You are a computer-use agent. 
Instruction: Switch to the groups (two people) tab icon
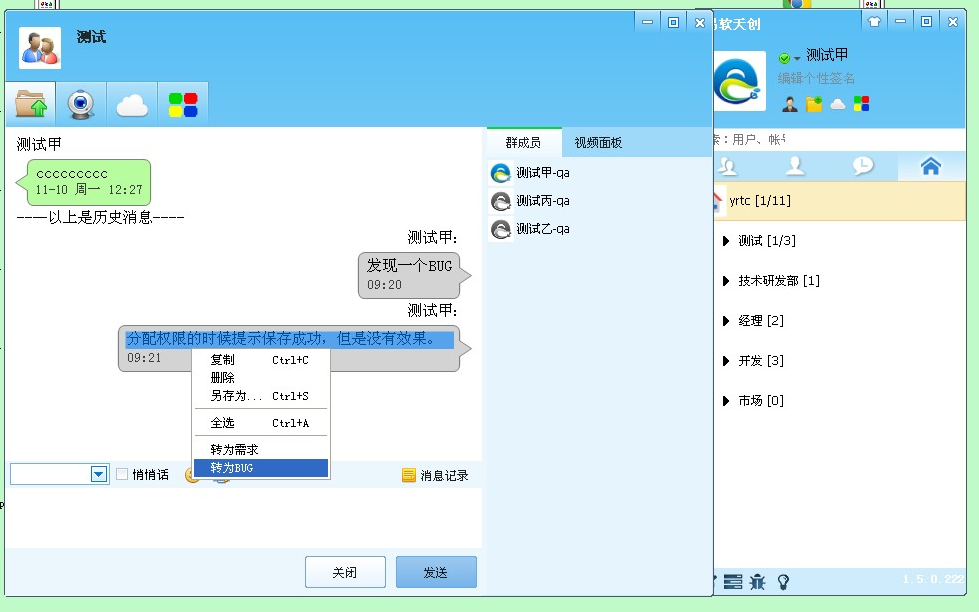[x=727, y=166]
